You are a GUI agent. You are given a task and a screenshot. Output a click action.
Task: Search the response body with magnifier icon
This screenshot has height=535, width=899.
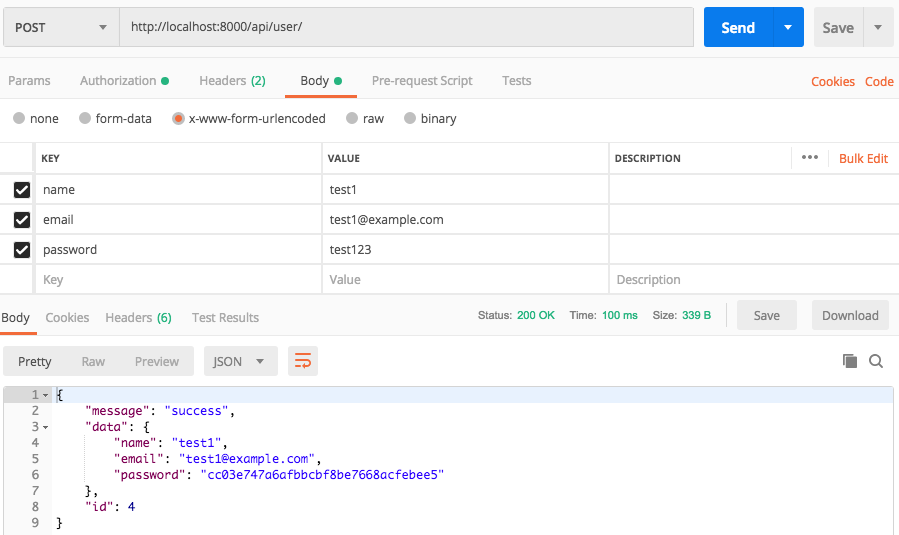[876, 361]
